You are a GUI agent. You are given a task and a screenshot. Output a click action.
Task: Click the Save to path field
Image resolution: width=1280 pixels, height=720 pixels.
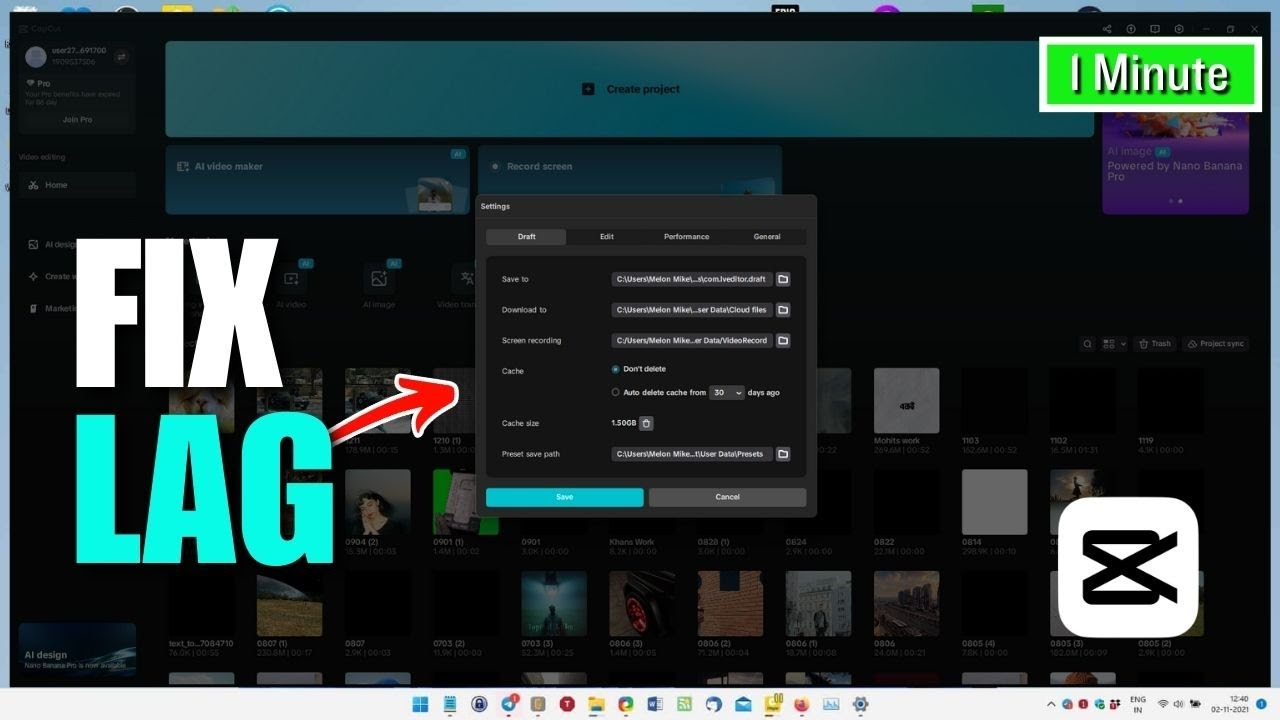click(692, 279)
